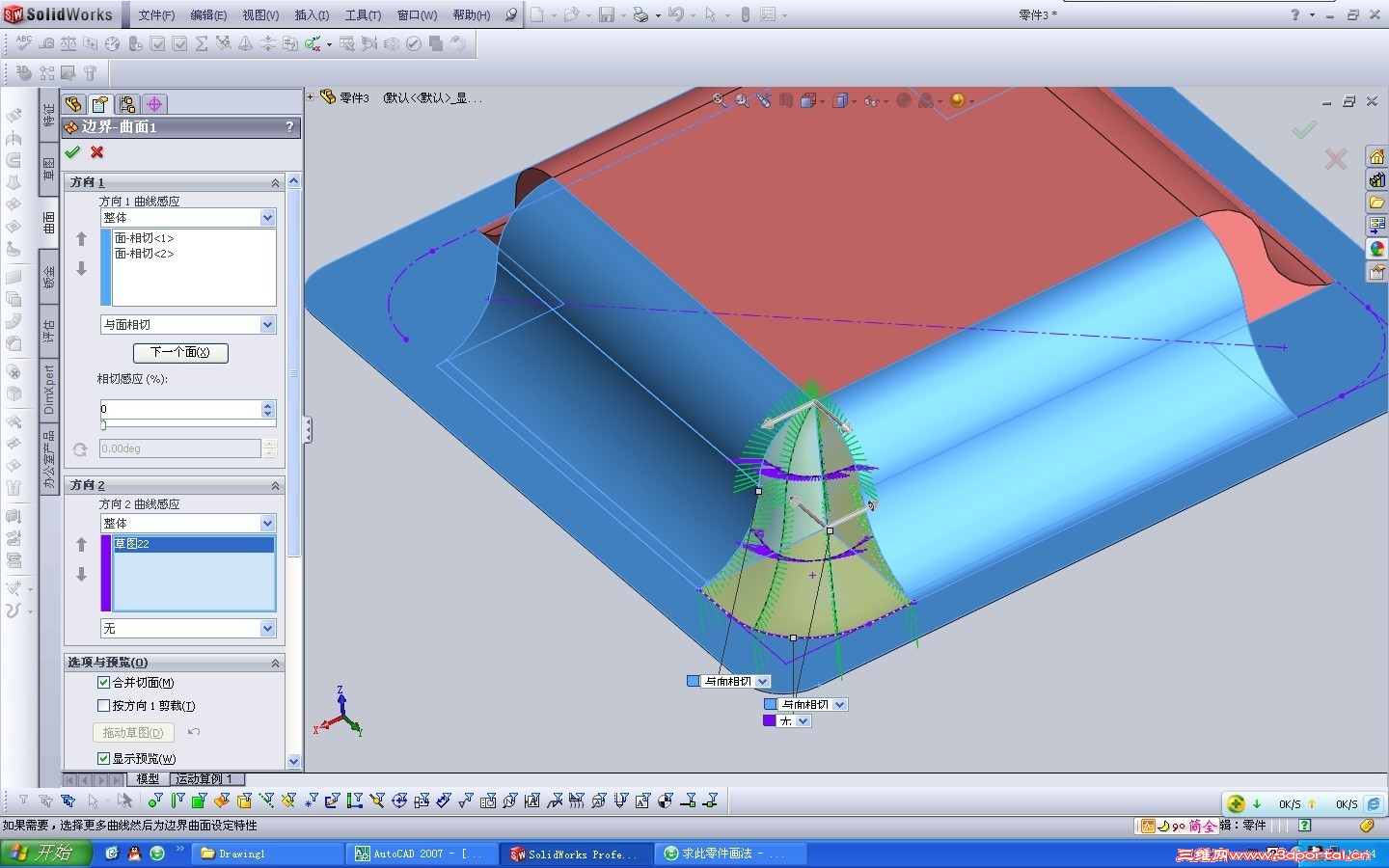Toggle the 合并切面(M) checkbox
The image size is (1389, 868).
pos(104,683)
